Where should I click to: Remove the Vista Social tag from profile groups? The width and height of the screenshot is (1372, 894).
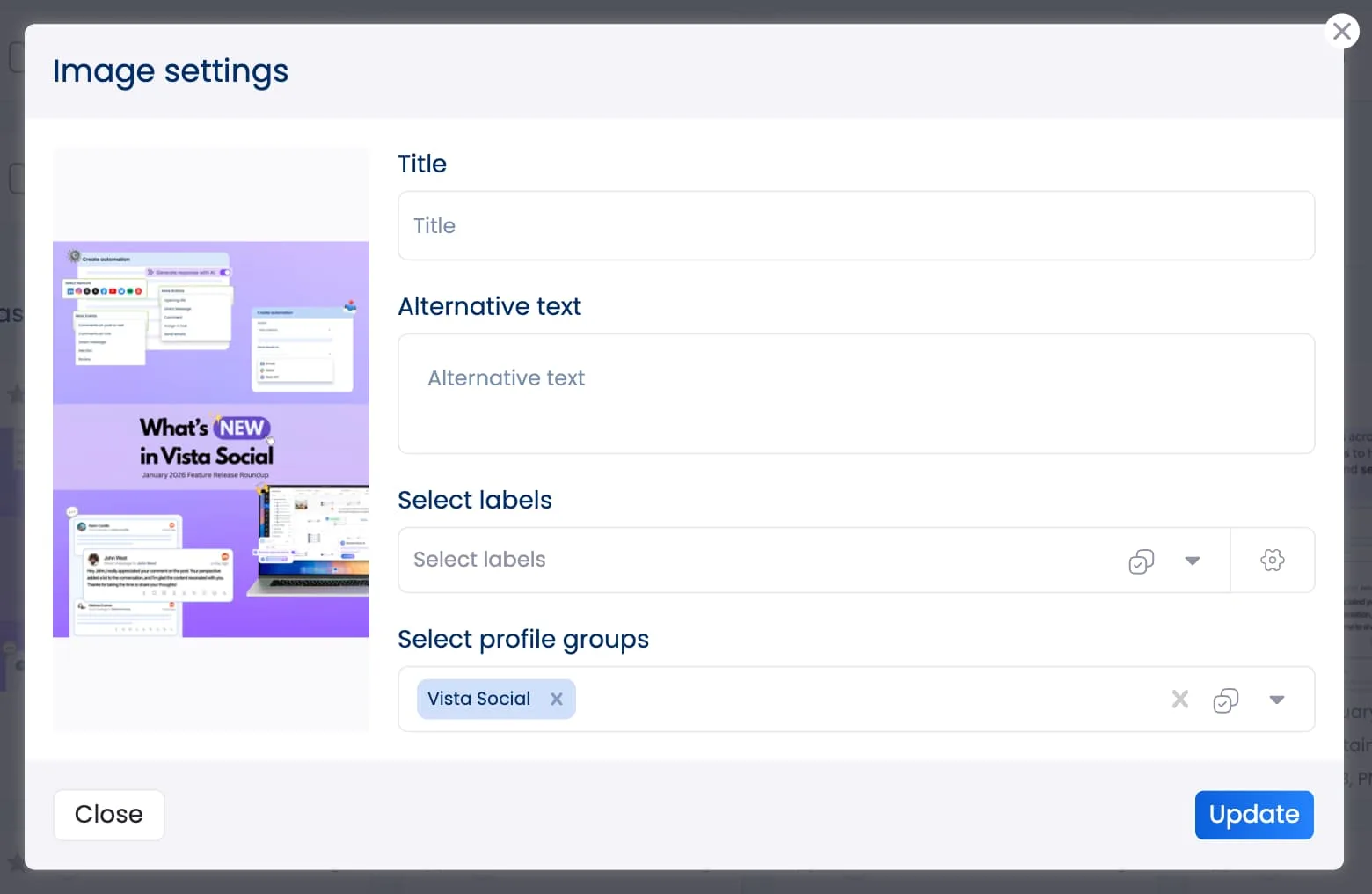coord(557,699)
